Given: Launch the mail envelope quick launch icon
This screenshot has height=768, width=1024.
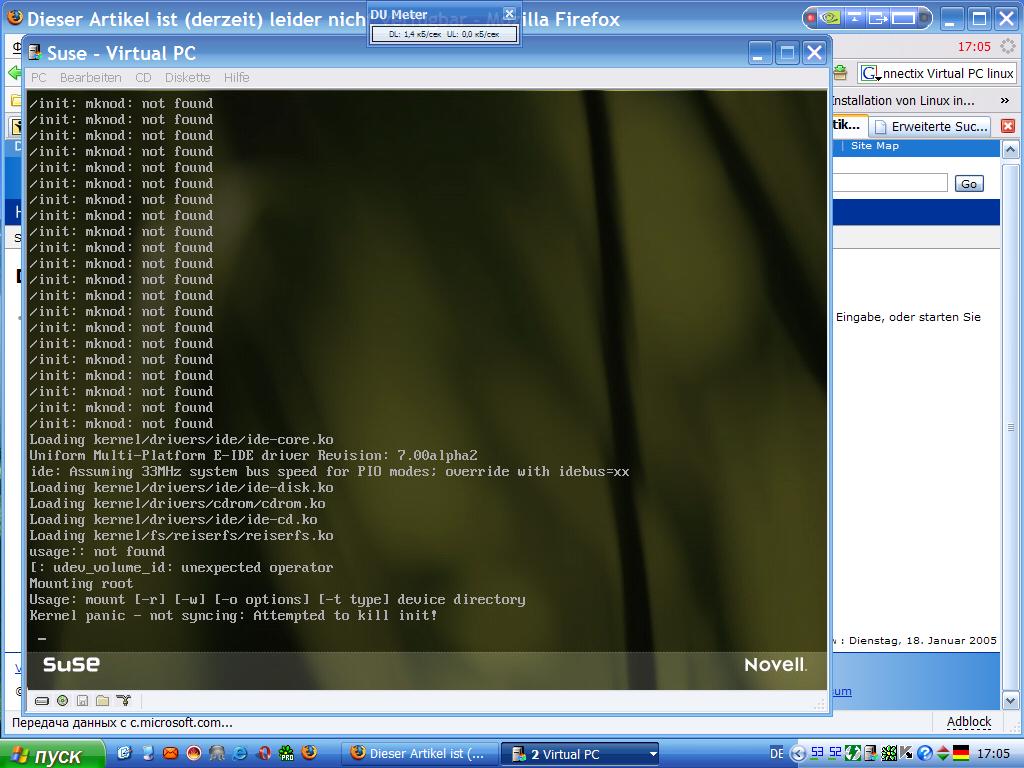Looking at the screenshot, I should pos(170,753).
